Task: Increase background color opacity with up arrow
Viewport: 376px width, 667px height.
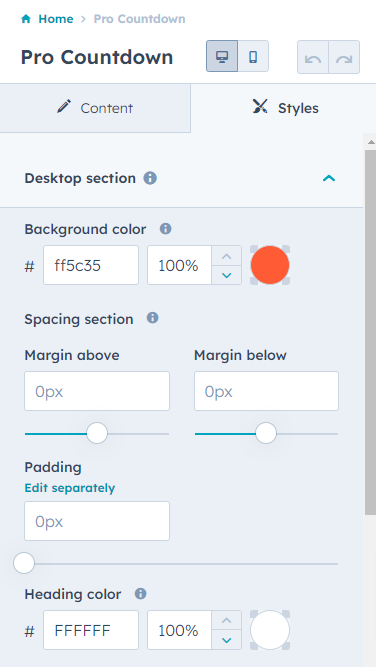Action: click(227, 256)
